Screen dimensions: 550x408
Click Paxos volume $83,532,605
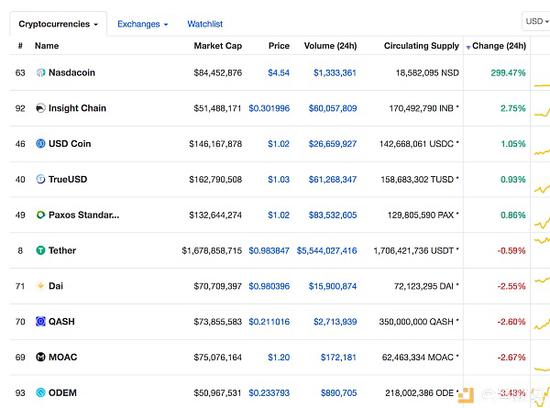[333, 215]
